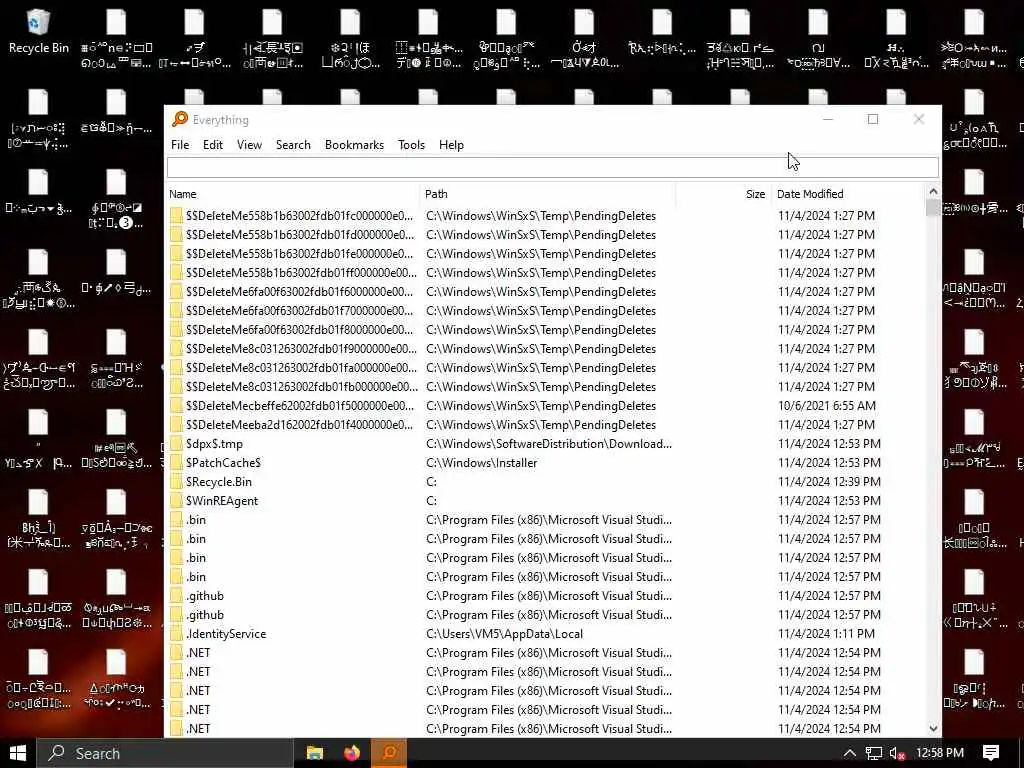The image size is (1024, 768).
Task: Open the Windows Start menu
Action: pos(18,753)
